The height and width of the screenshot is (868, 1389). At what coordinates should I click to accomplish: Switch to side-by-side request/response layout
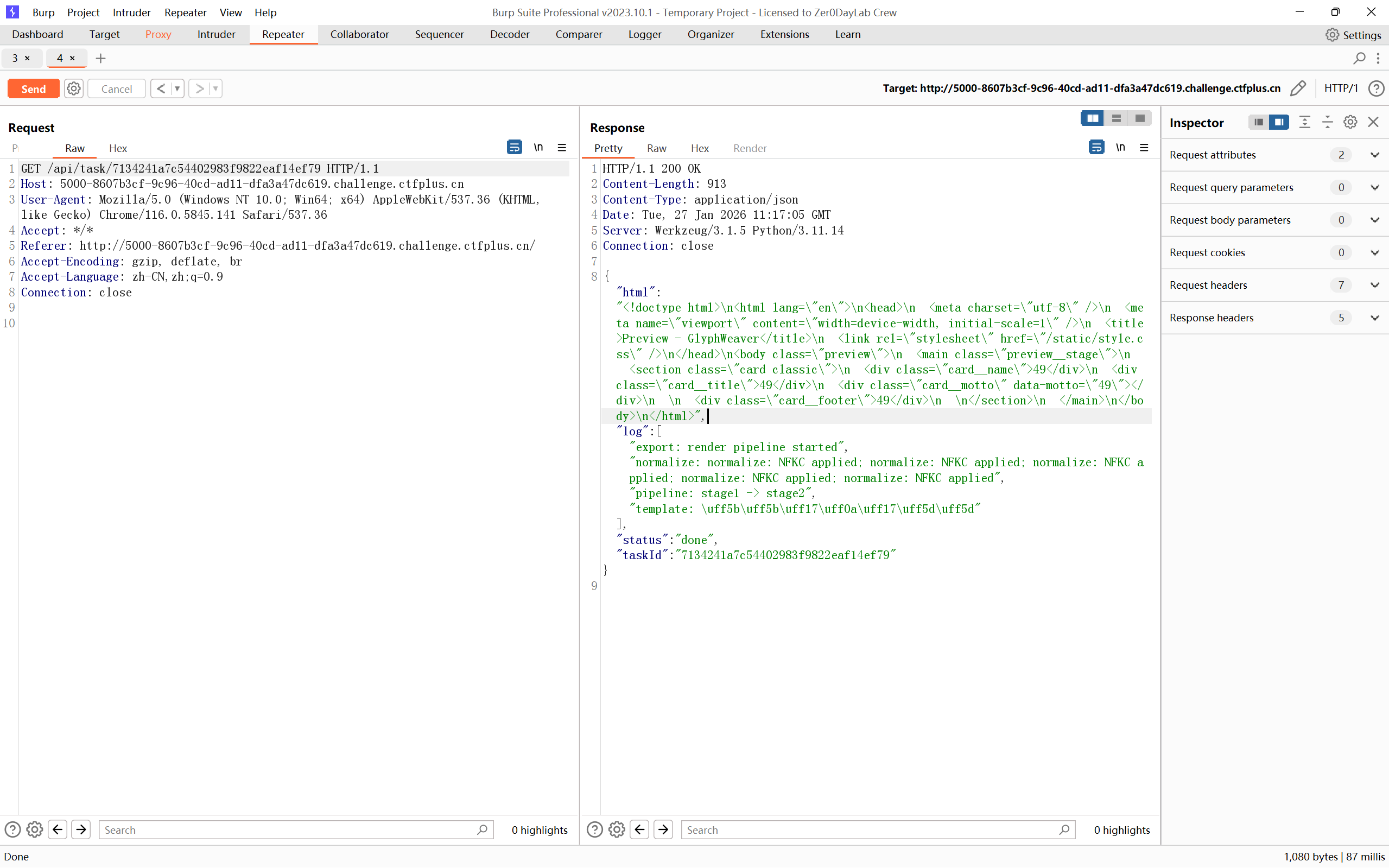point(1092,118)
